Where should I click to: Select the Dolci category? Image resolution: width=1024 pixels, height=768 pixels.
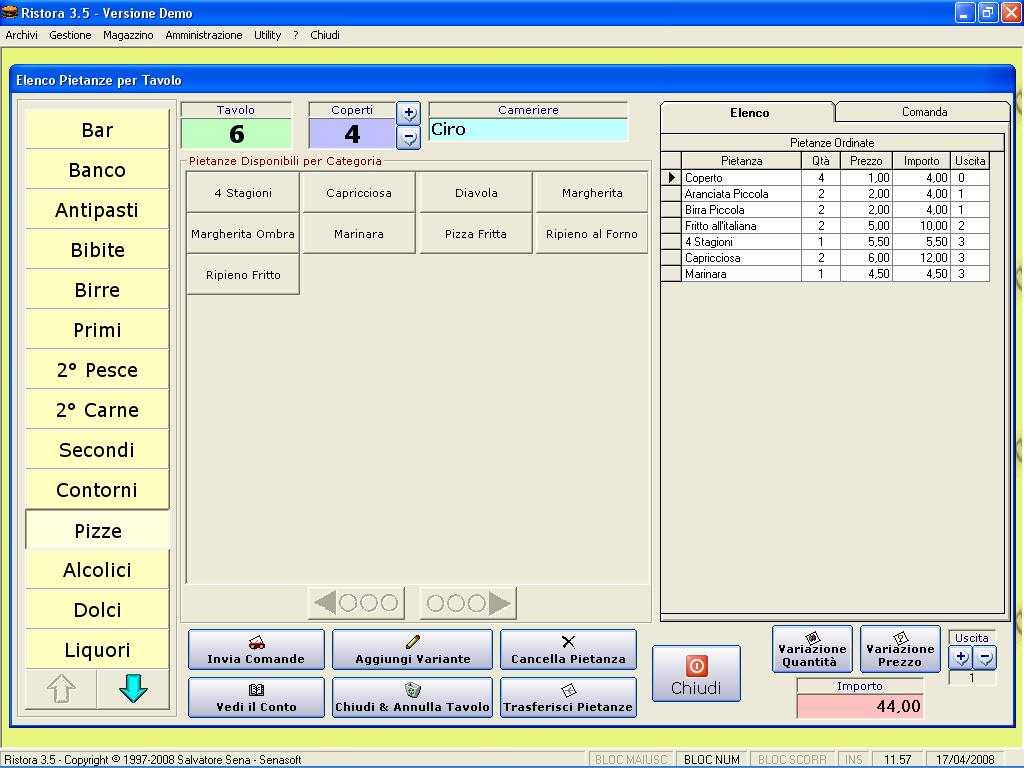click(97, 610)
